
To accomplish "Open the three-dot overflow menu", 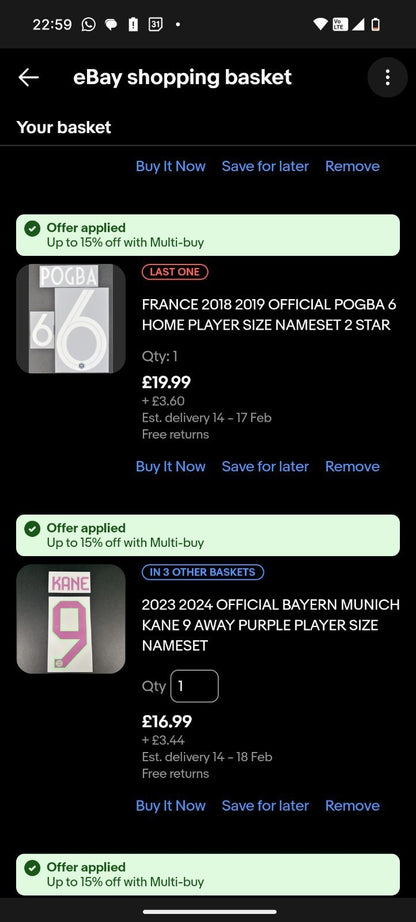I will [387, 77].
